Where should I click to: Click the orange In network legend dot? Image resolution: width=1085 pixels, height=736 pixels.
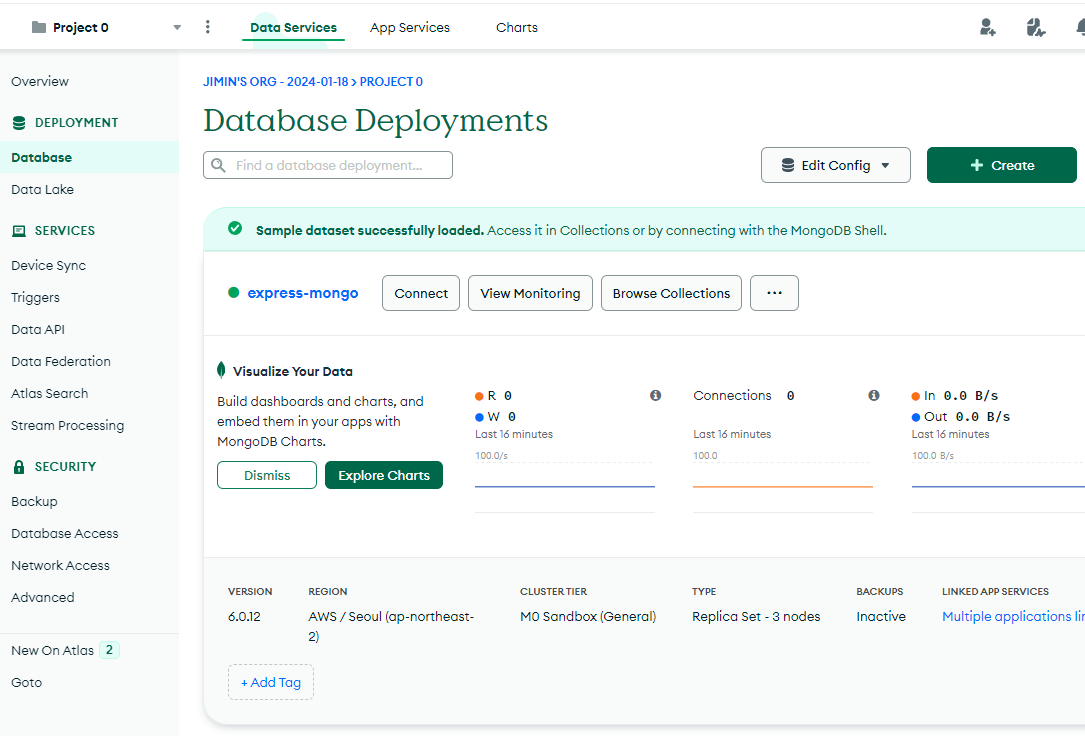click(916, 396)
